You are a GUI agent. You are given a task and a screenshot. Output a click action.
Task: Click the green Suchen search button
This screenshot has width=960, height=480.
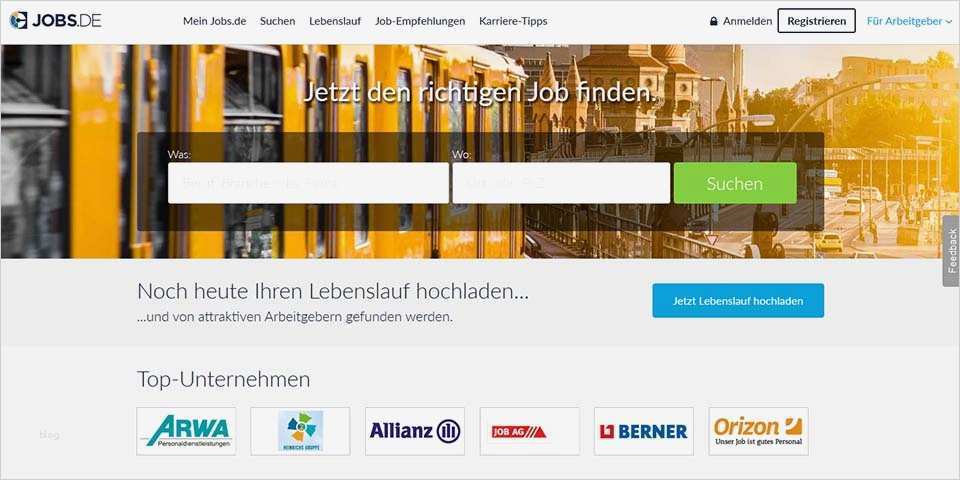click(x=735, y=183)
